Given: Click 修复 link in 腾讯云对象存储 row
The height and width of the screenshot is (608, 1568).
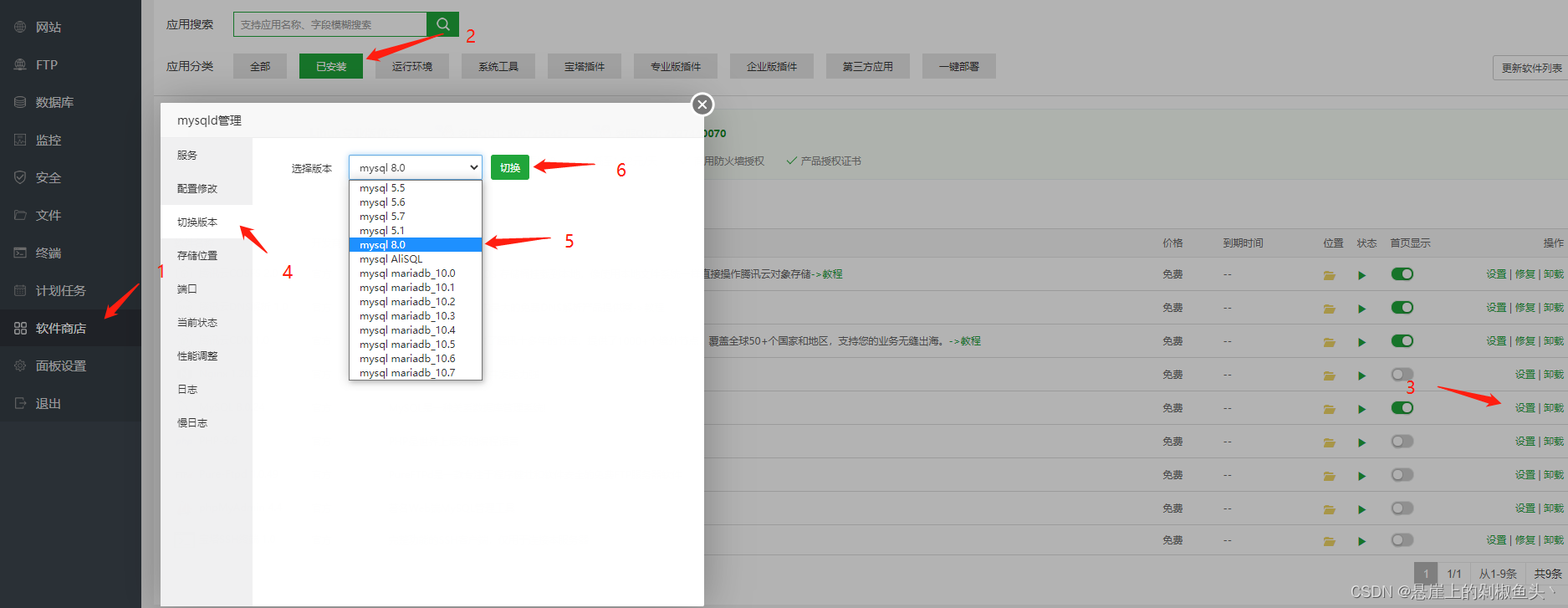Looking at the screenshot, I should pyautogui.click(x=1525, y=274).
